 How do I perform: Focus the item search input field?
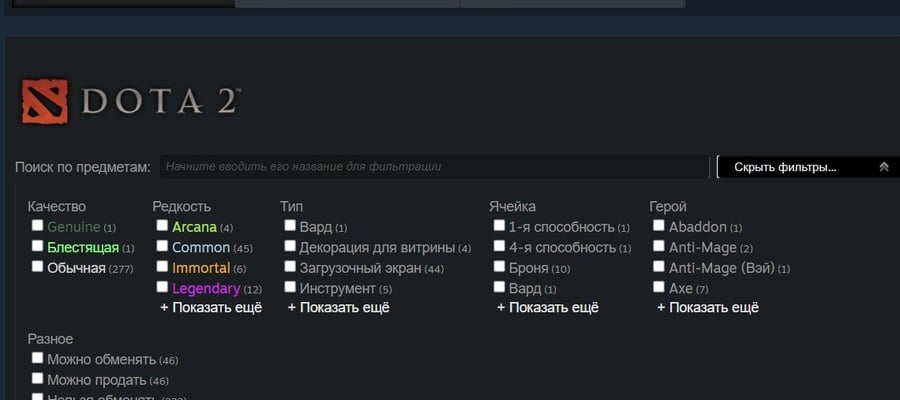click(435, 167)
